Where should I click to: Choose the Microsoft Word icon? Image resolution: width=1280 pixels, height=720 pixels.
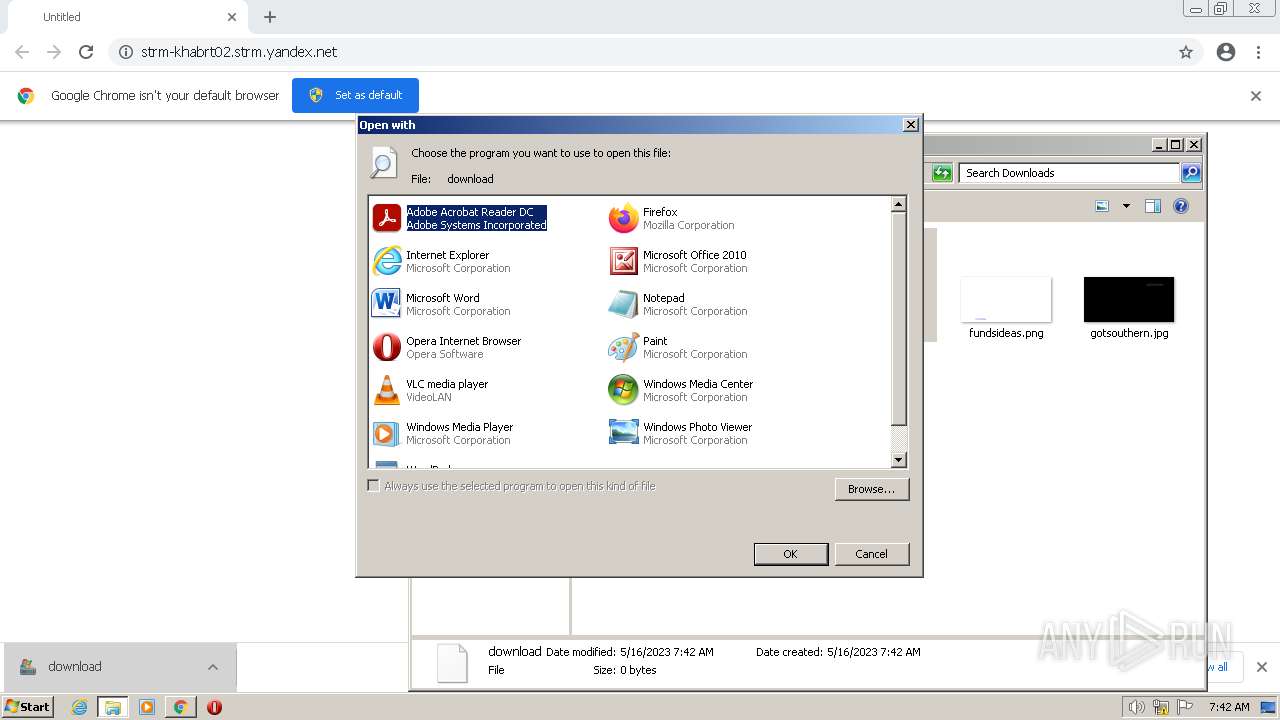click(386, 304)
